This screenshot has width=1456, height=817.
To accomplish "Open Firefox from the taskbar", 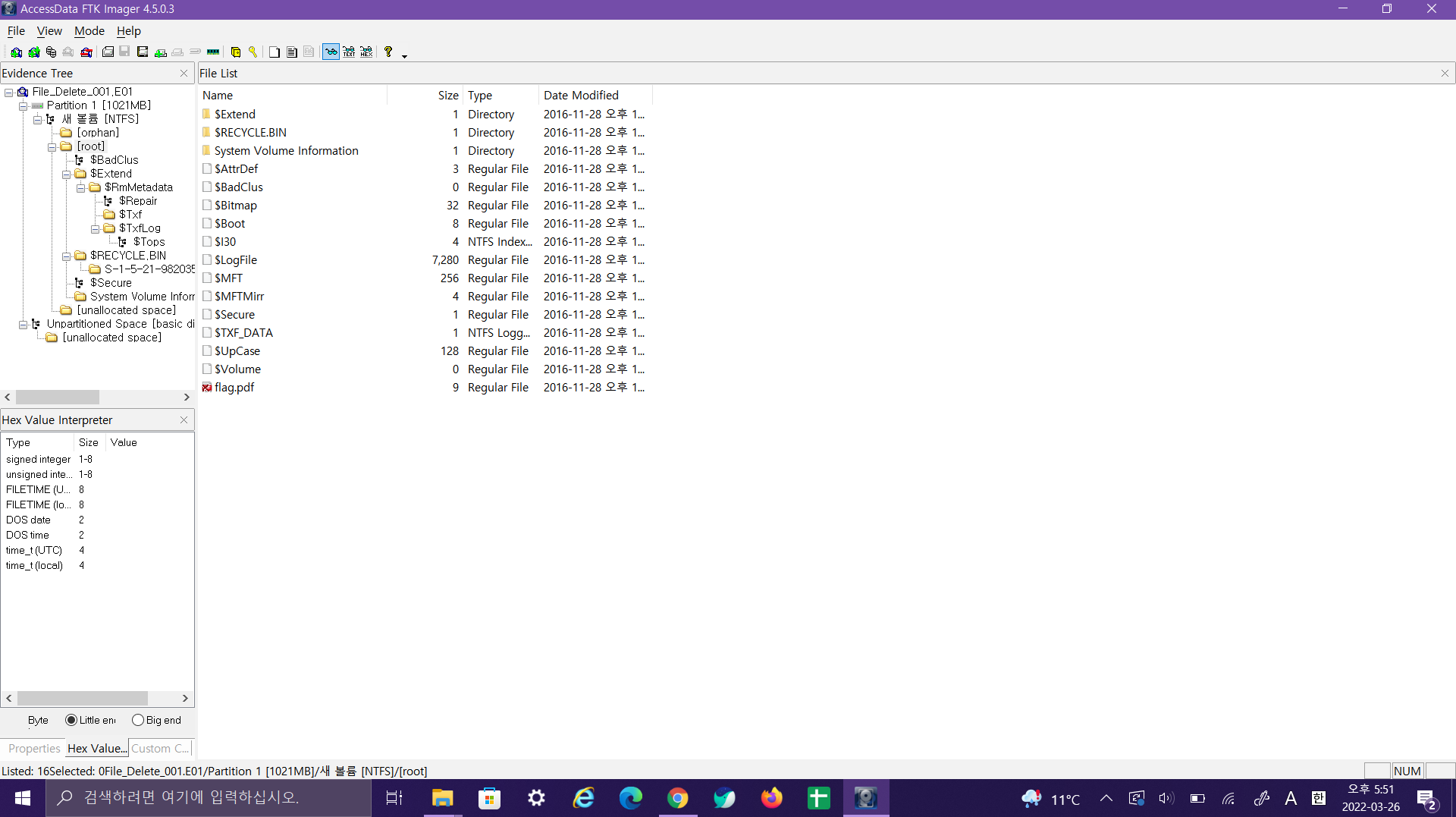I will coord(771,798).
